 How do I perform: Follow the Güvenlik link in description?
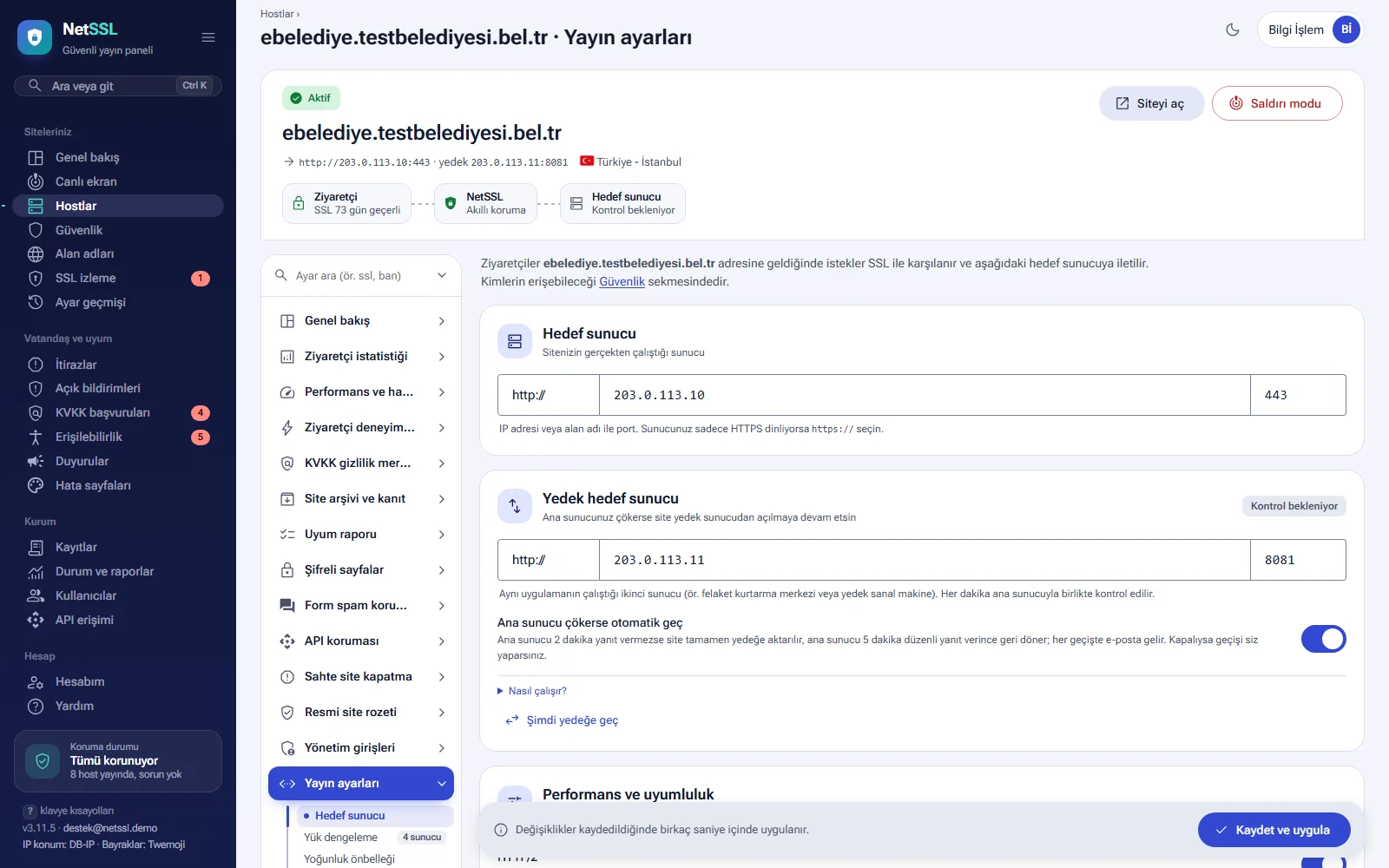click(x=622, y=281)
